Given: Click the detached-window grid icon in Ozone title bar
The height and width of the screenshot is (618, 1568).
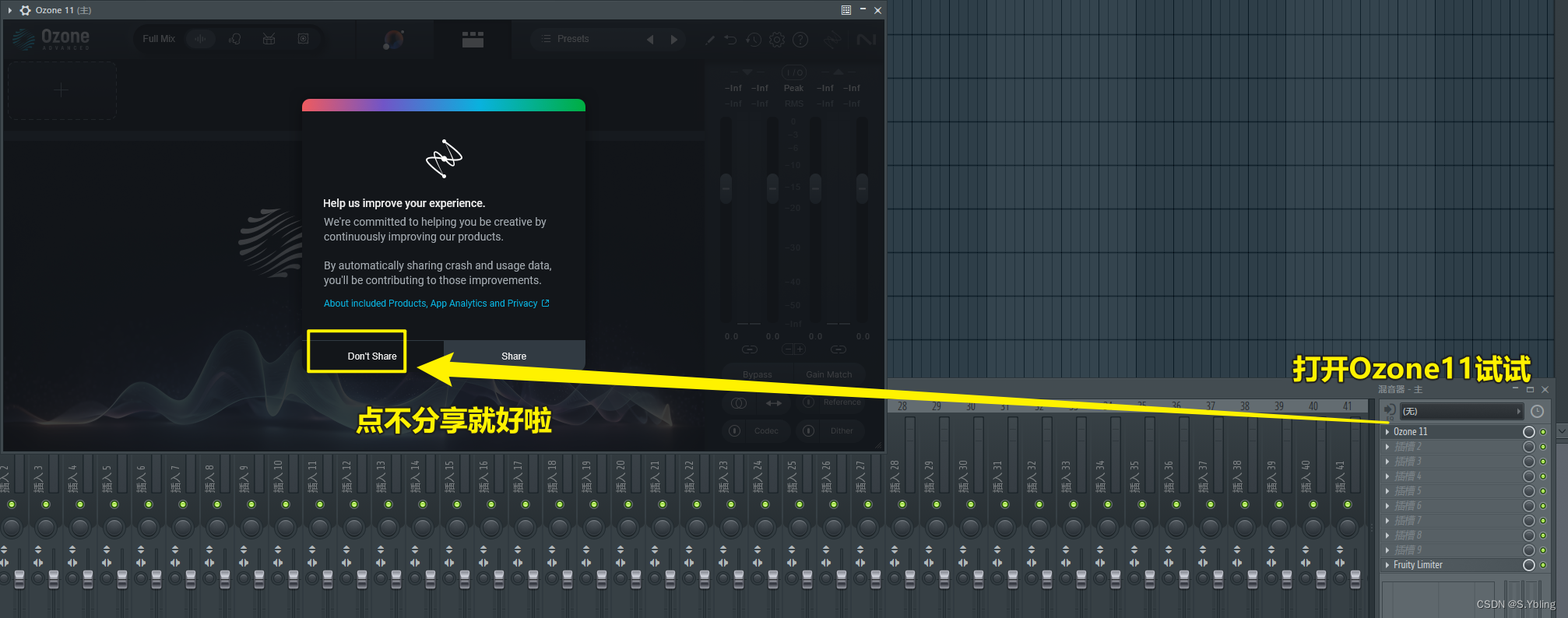Looking at the screenshot, I should pyautogui.click(x=846, y=10).
